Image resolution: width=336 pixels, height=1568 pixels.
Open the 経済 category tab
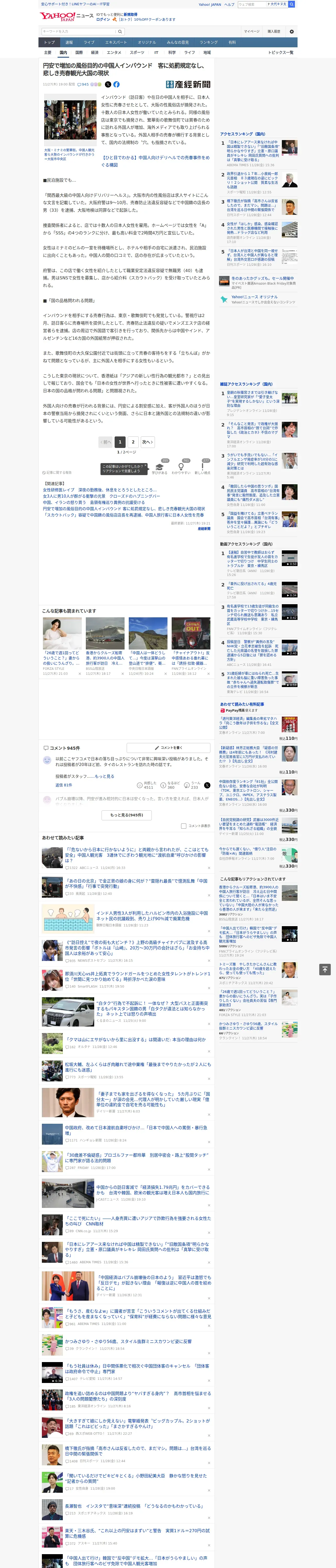click(x=94, y=52)
